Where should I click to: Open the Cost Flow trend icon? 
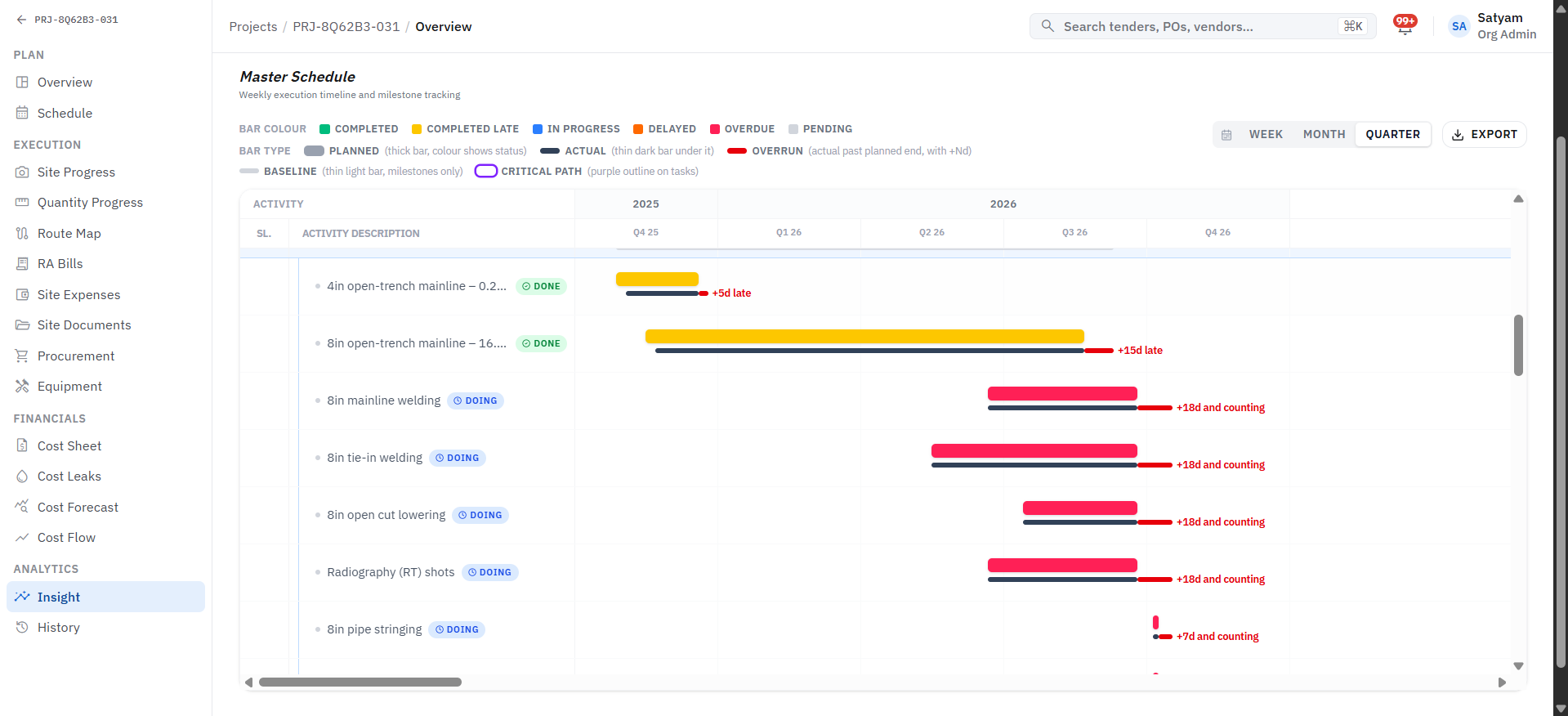(x=22, y=537)
